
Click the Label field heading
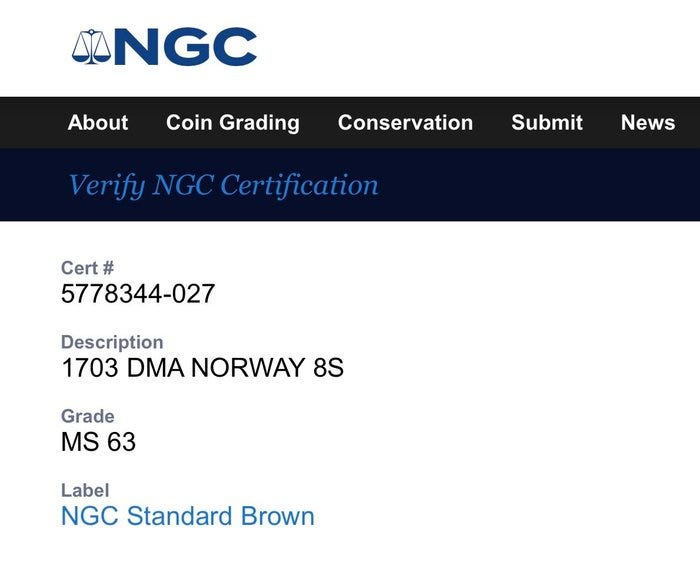85,490
